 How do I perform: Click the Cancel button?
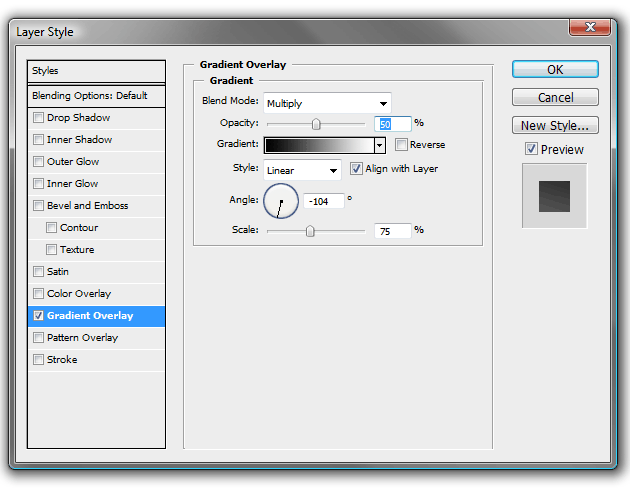(x=555, y=97)
